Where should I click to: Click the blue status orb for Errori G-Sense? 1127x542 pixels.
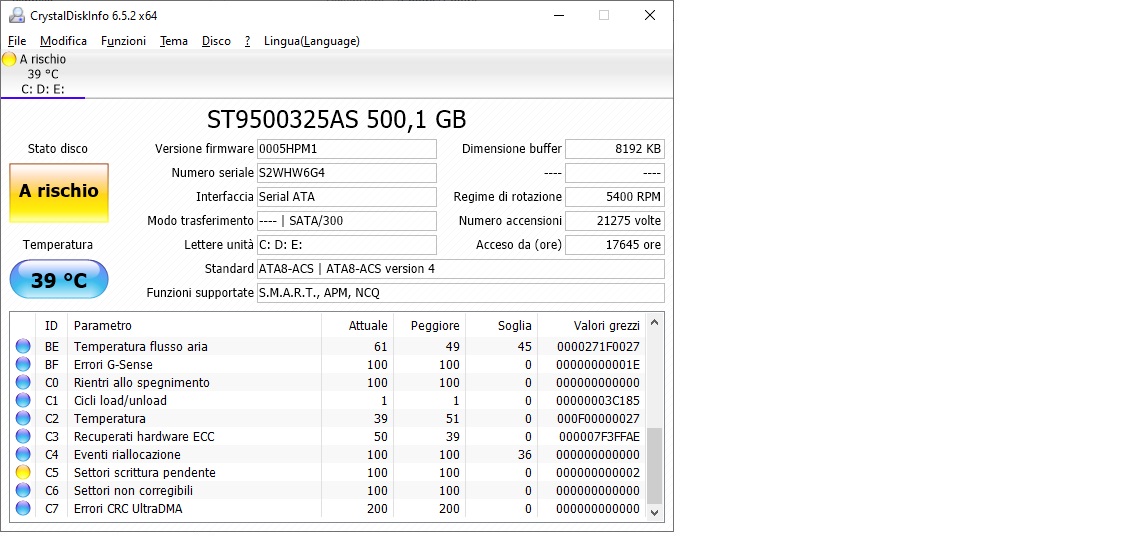[x=24, y=364]
